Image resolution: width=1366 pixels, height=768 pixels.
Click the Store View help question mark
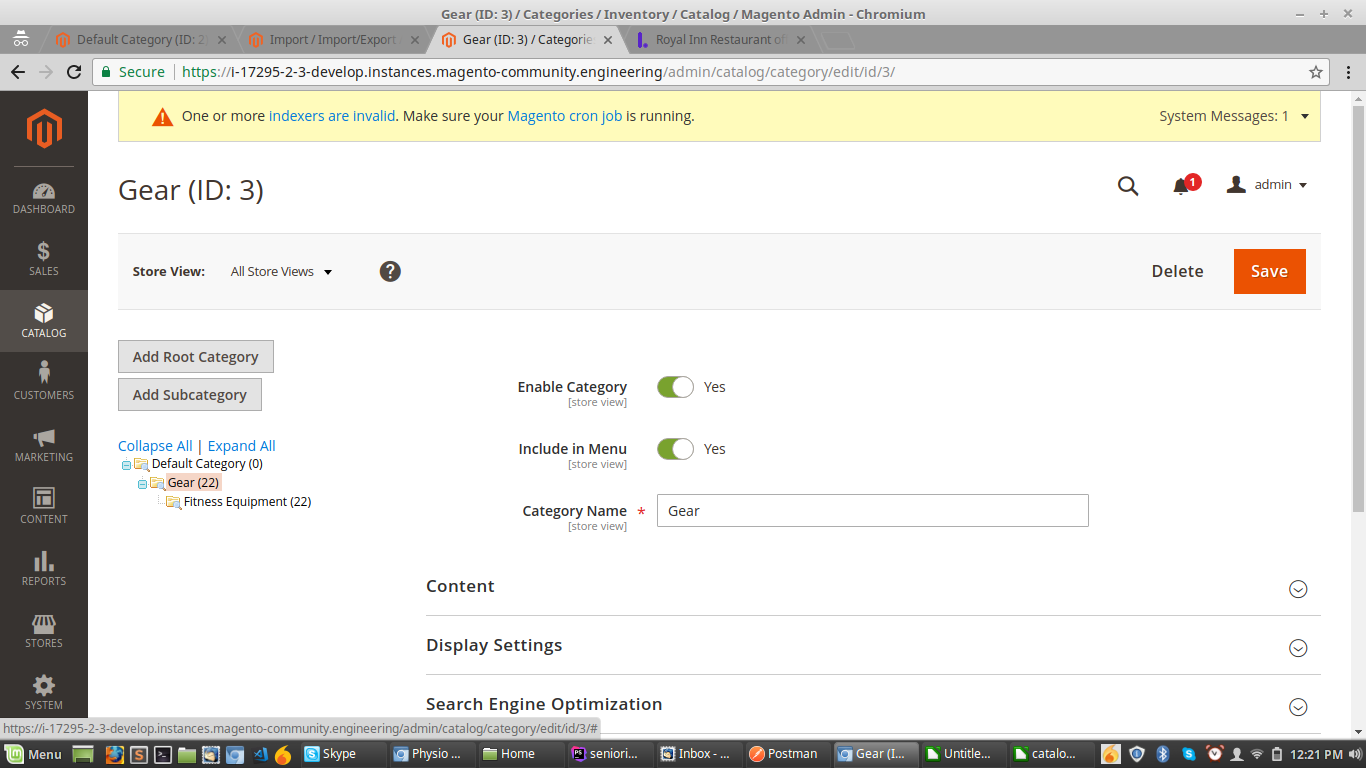pyautogui.click(x=390, y=271)
